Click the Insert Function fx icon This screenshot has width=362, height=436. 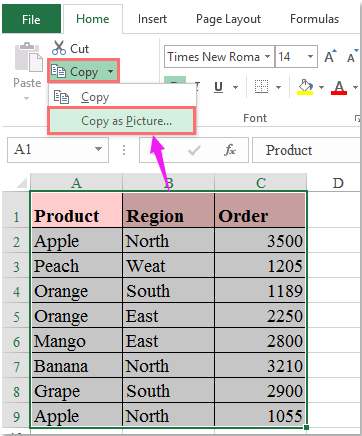[230, 150]
